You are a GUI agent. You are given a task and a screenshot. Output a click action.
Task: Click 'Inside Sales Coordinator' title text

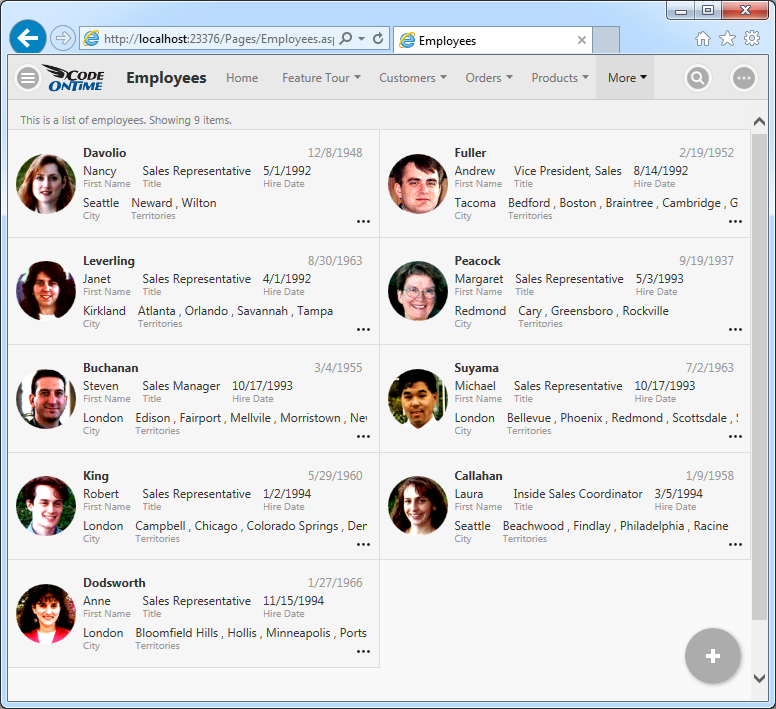(x=578, y=494)
